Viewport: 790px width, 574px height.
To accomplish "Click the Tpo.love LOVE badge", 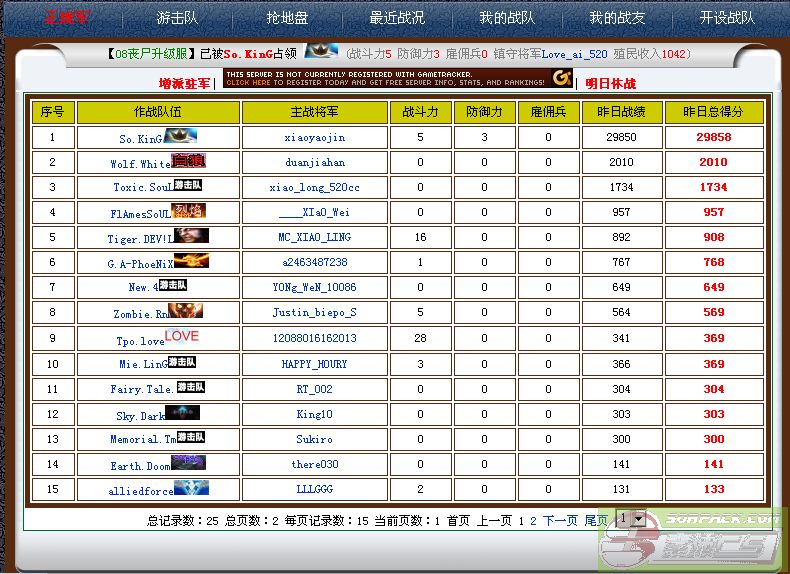I will [181, 337].
